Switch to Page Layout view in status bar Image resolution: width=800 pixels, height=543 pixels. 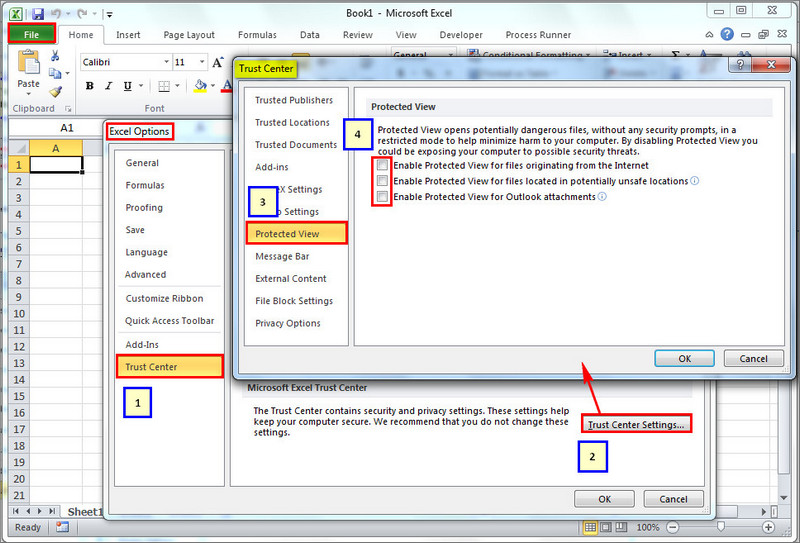tap(606, 527)
